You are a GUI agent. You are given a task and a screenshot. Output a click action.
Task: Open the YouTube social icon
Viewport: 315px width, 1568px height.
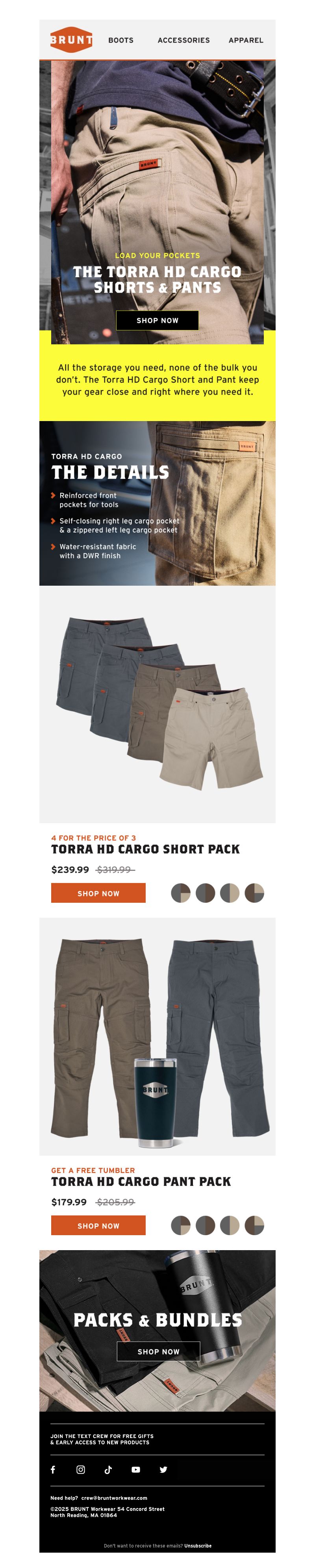[x=135, y=1470]
